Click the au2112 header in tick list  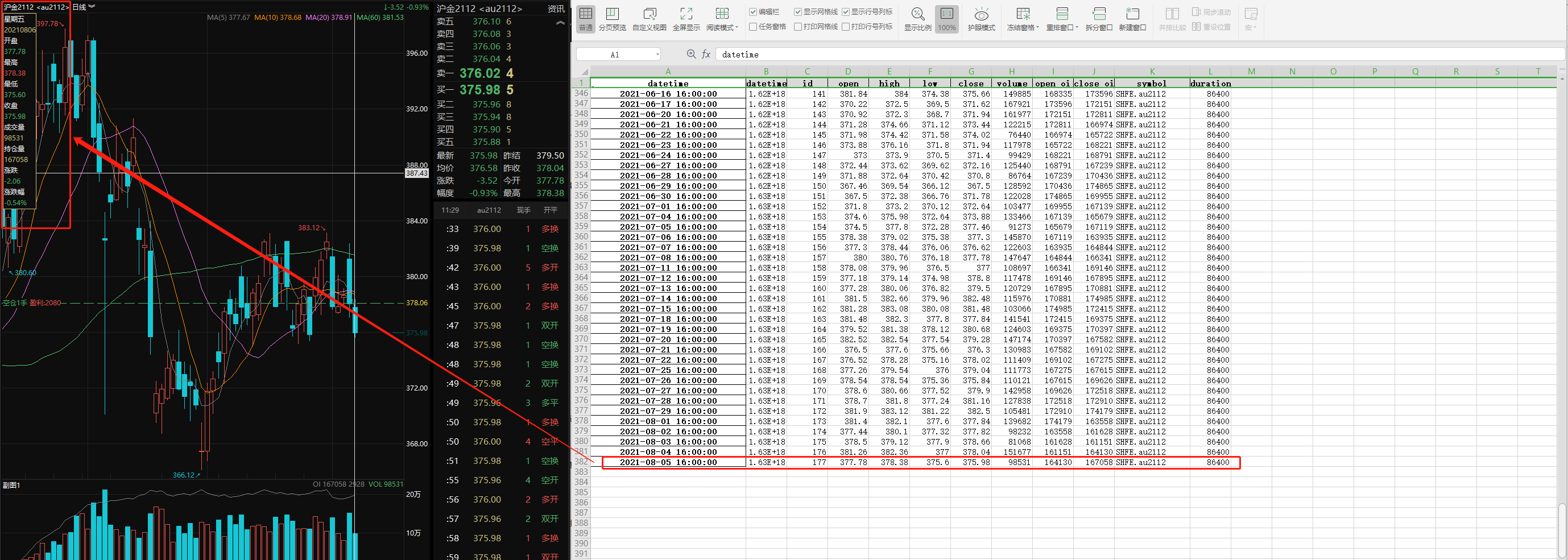(x=489, y=210)
